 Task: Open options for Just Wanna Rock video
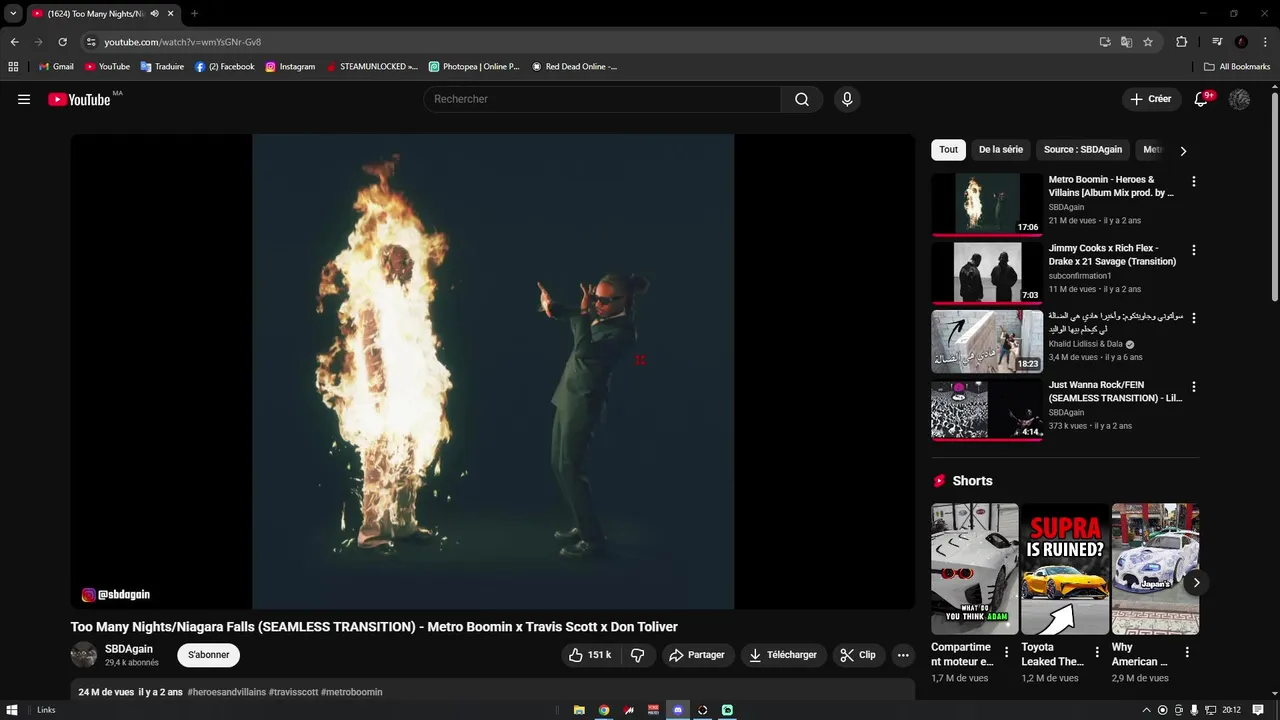(1193, 387)
